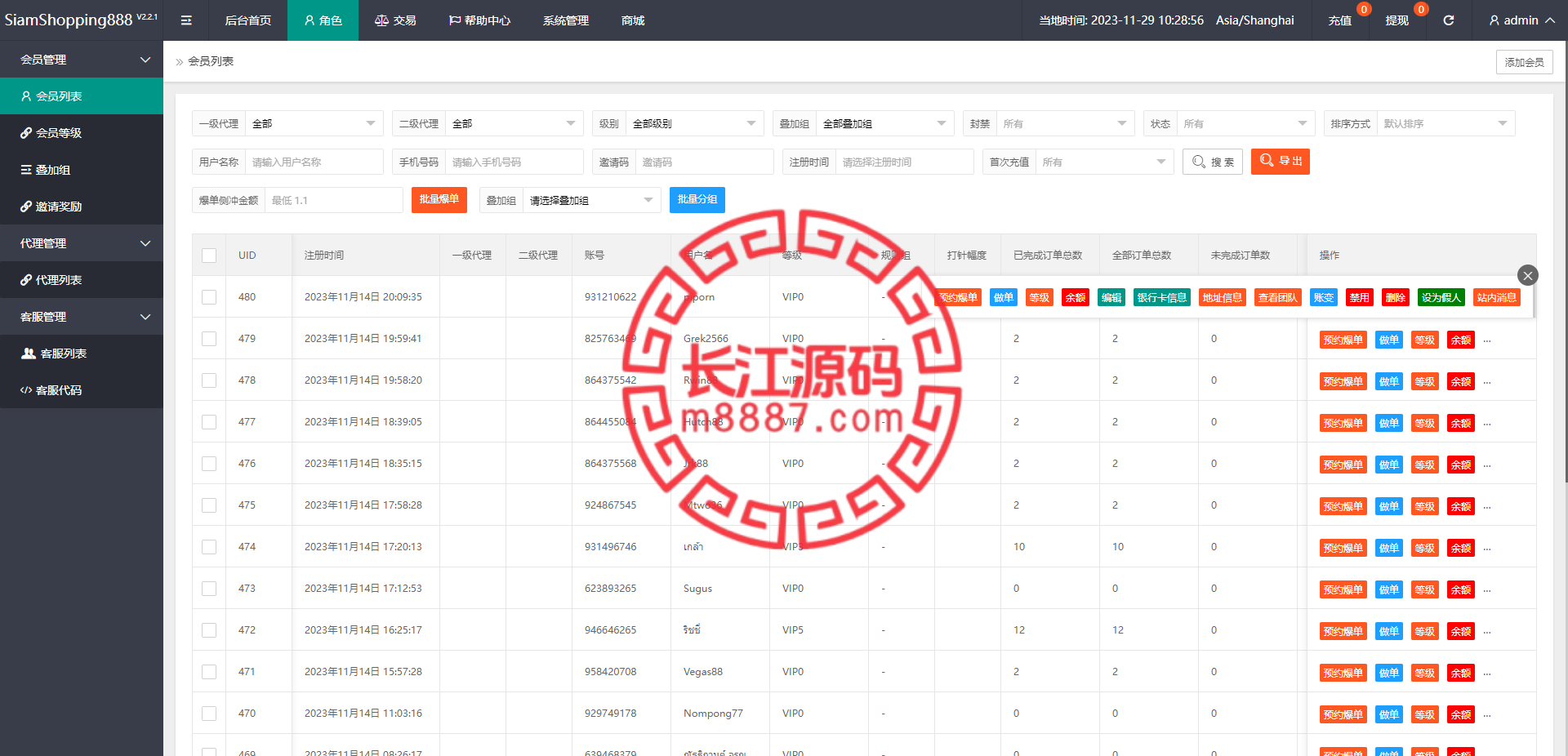The image size is (1568, 756).
Task: Open the 充值 recharge notification
Action: tap(1339, 20)
